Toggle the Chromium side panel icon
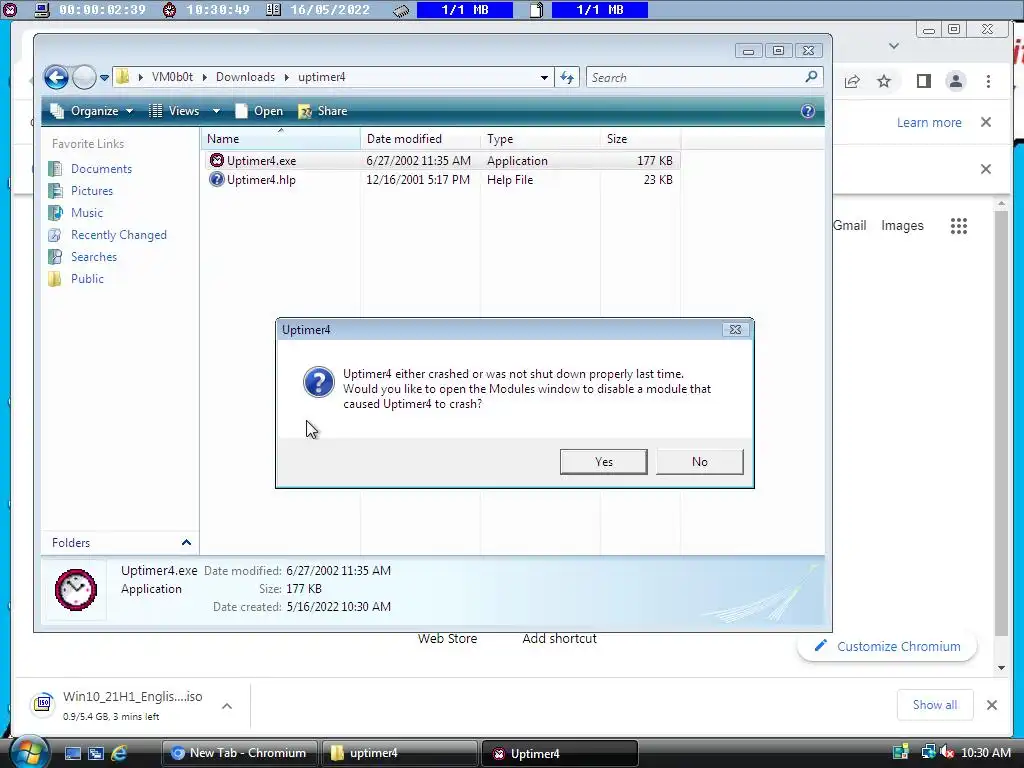 point(923,81)
